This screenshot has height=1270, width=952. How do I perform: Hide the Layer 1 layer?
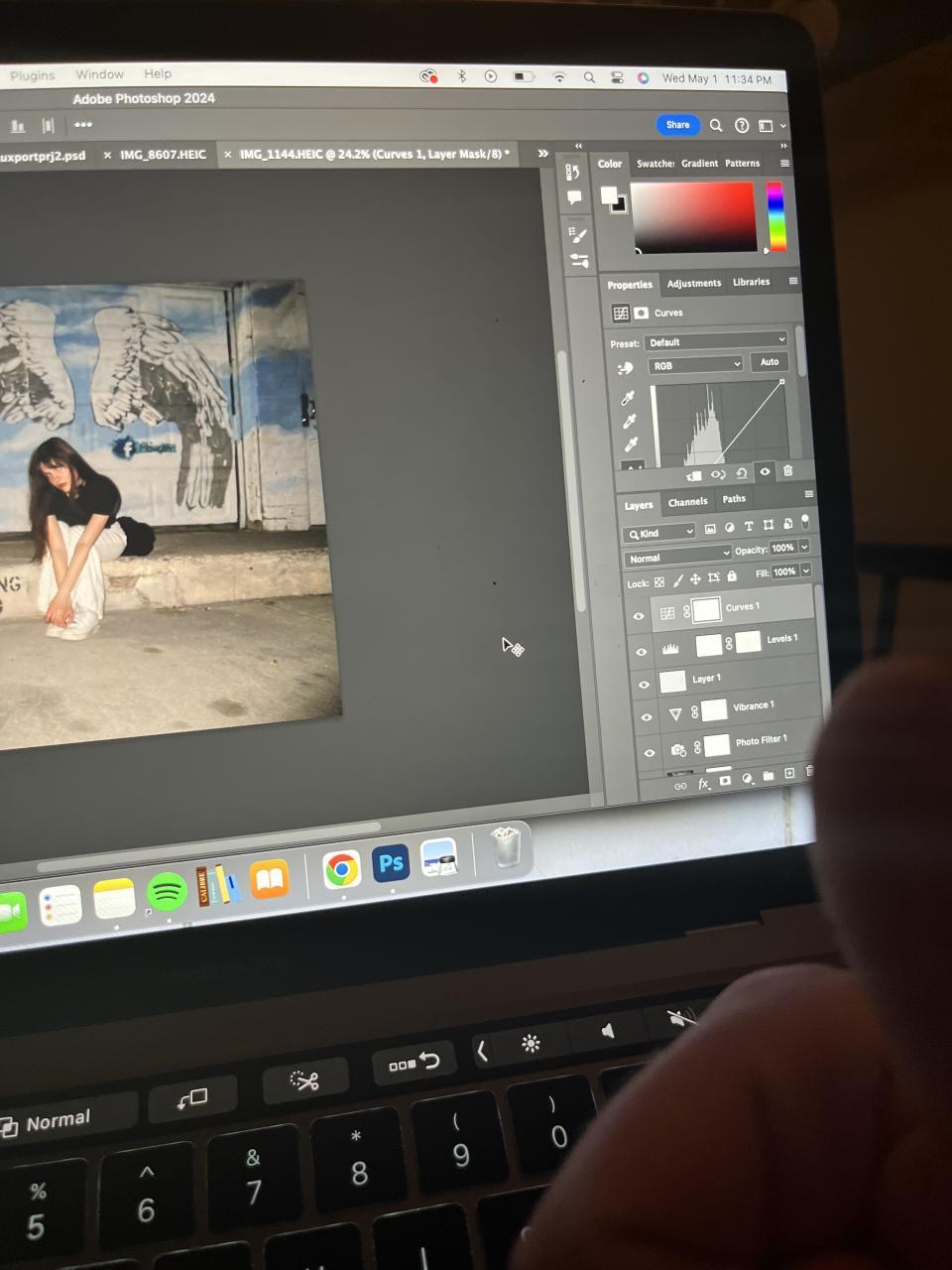[x=645, y=685]
